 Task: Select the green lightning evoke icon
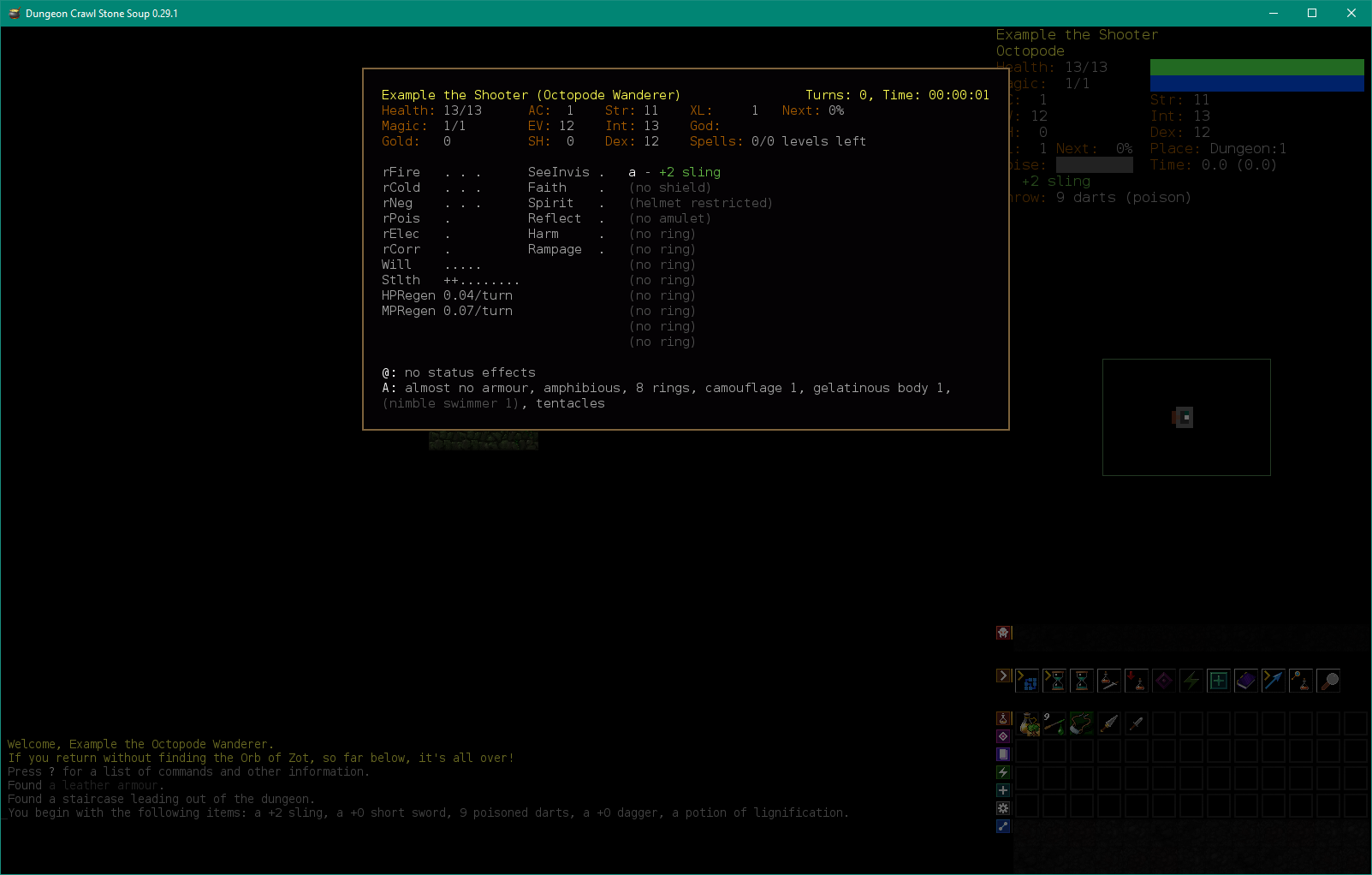[x=1191, y=681]
